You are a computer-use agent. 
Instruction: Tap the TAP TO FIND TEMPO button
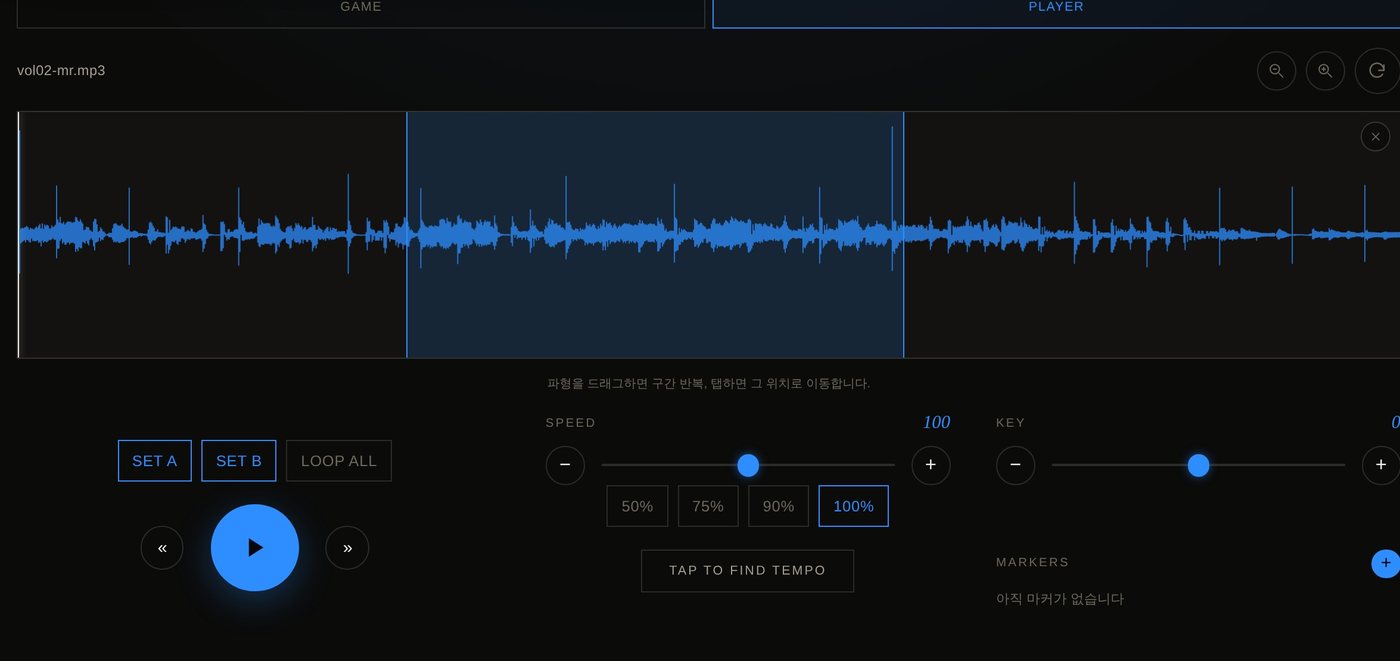pos(748,571)
